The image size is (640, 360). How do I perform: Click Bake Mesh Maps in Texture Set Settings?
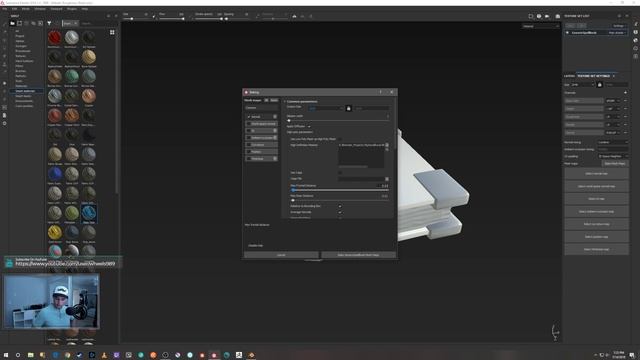[x=615, y=163]
